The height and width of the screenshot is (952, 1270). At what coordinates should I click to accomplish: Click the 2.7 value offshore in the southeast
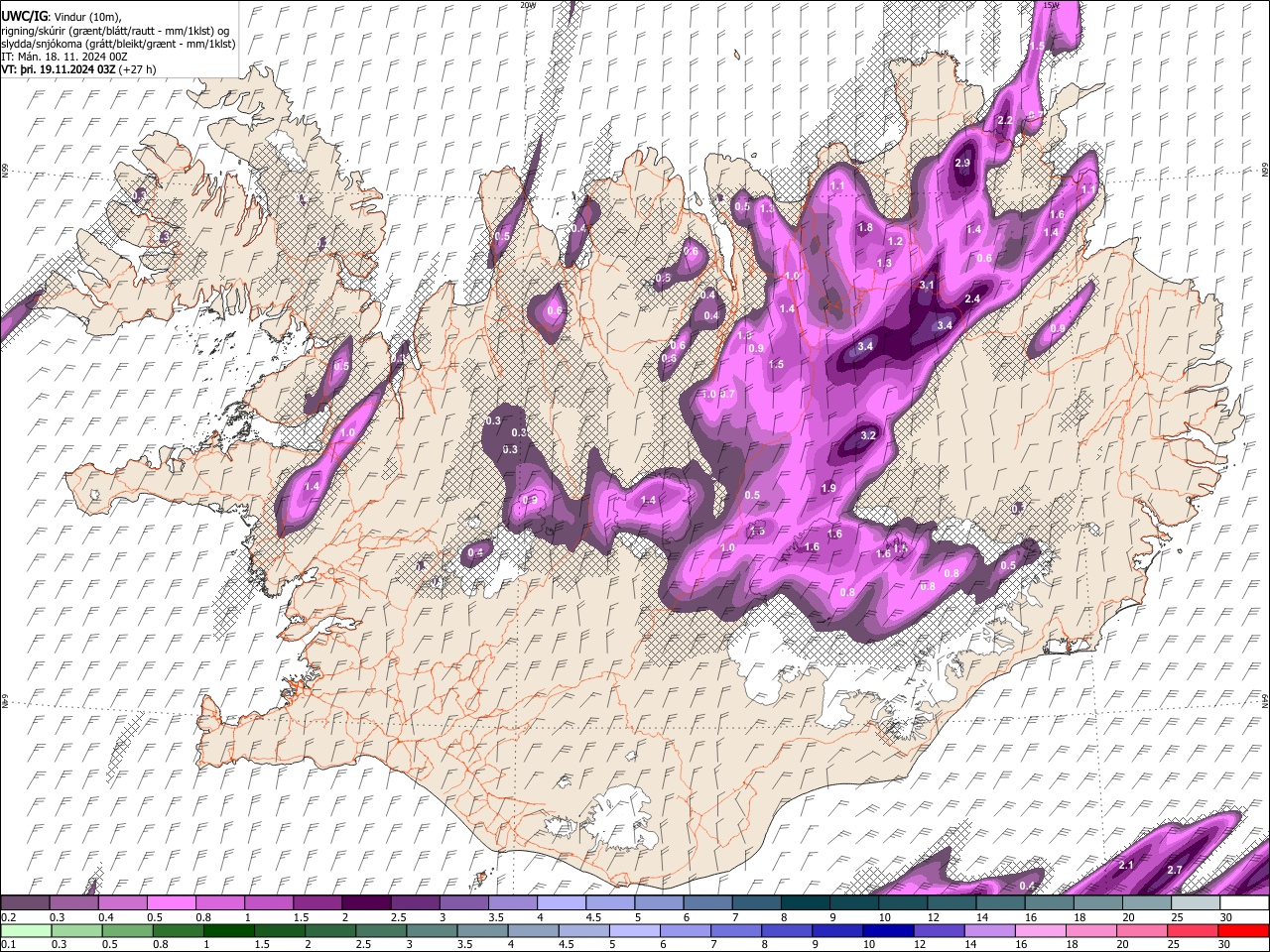[1175, 870]
